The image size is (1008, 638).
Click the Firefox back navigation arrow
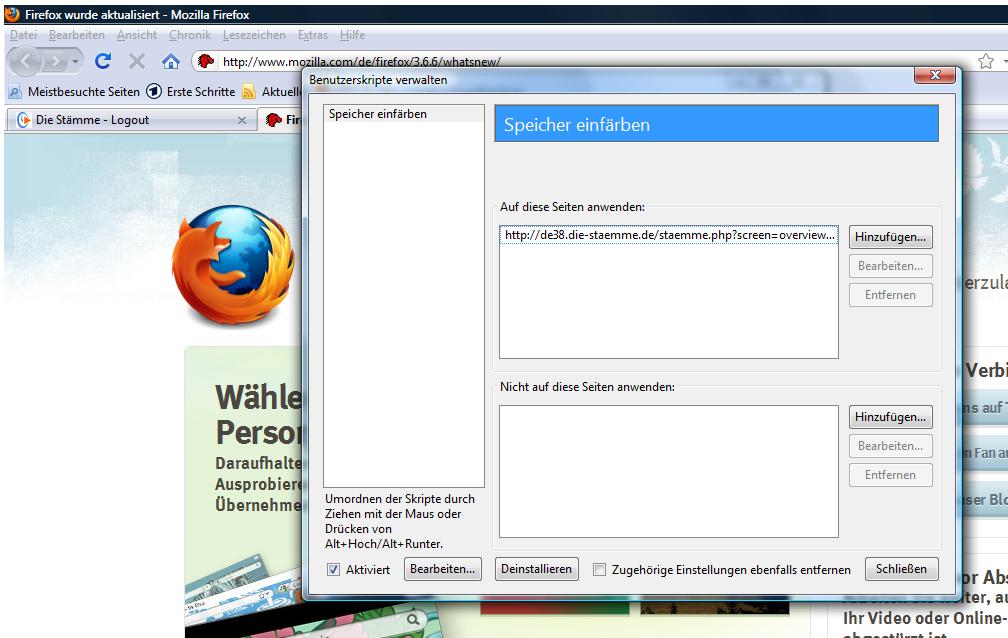(26, 62)
